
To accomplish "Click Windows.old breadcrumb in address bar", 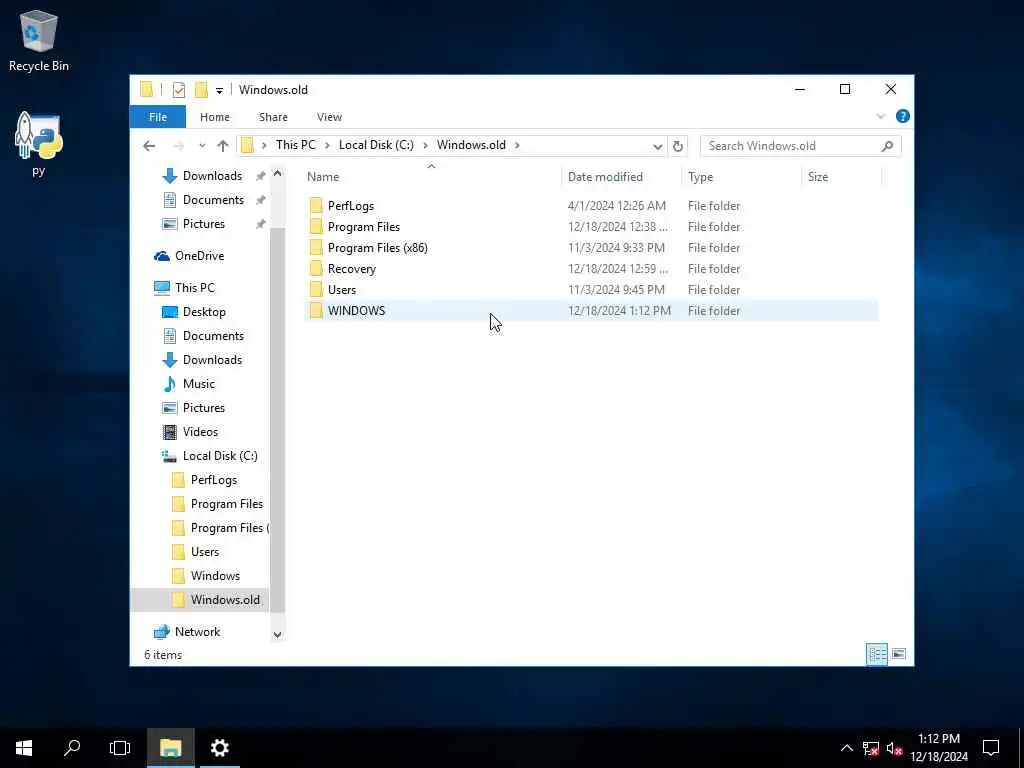I will click(471, 145).
